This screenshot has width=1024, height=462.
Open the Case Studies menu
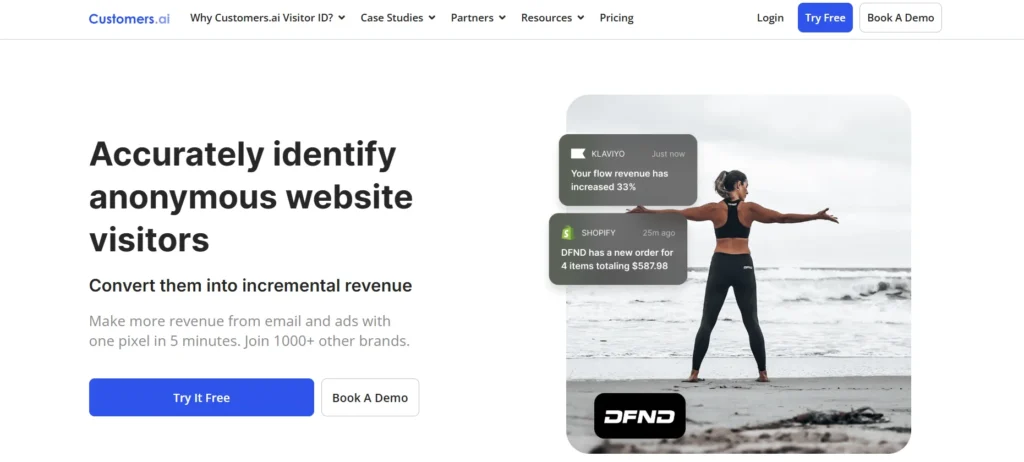click(392, 18)
